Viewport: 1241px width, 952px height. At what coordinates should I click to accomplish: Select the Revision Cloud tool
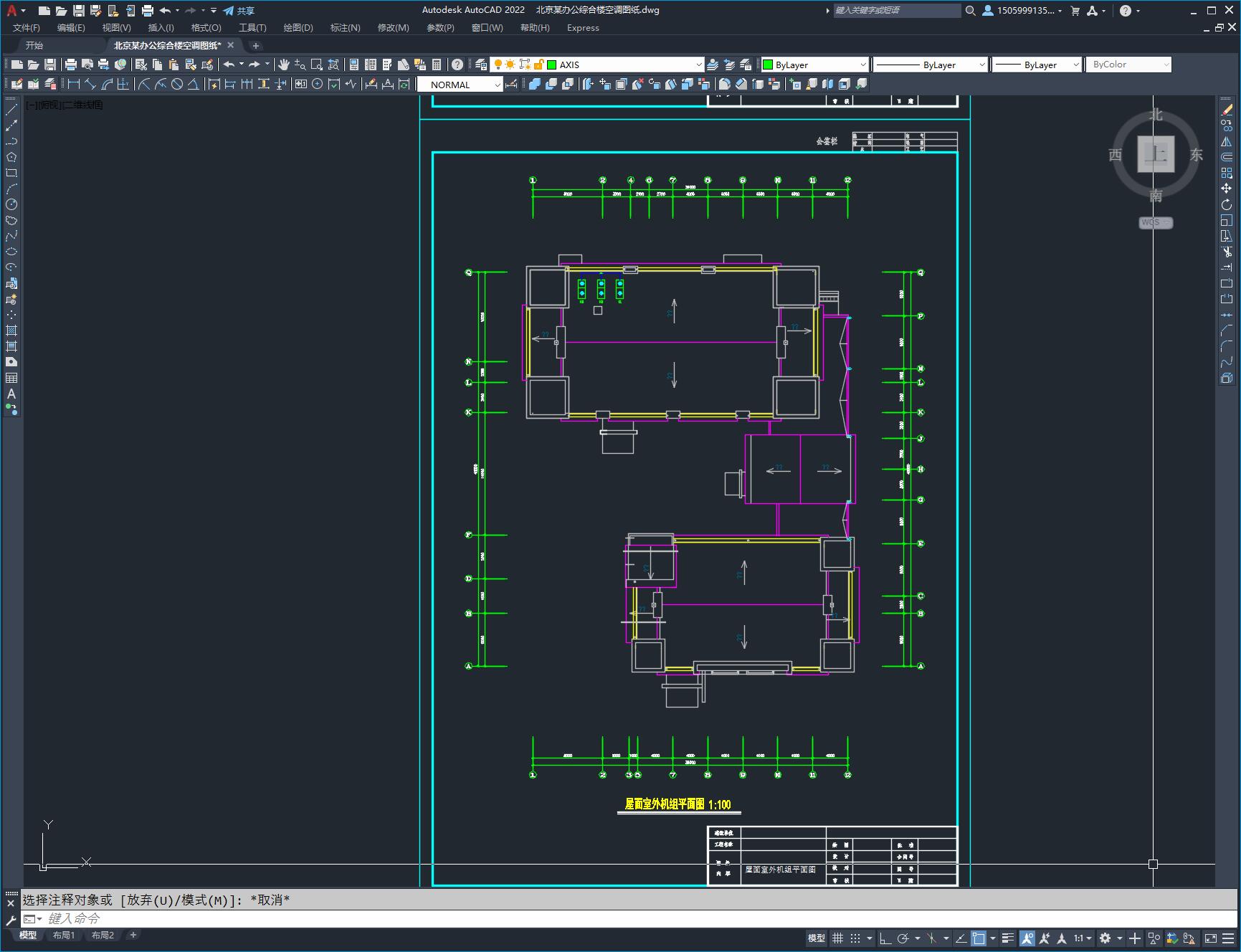pos(11,220)
